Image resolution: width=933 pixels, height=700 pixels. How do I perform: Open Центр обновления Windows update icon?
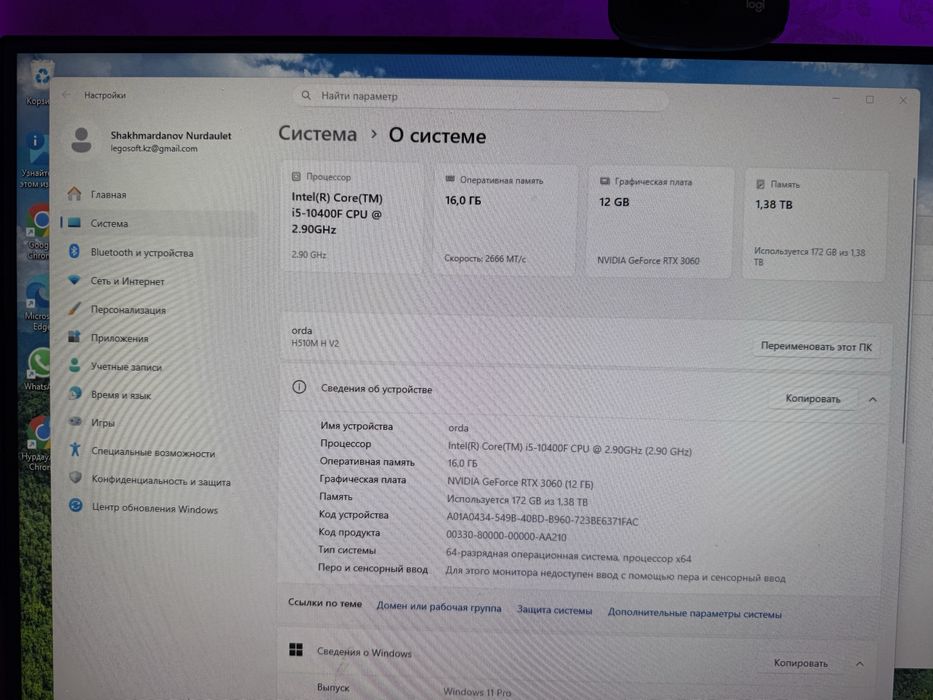pyautogui.click(x=76, y=505)
